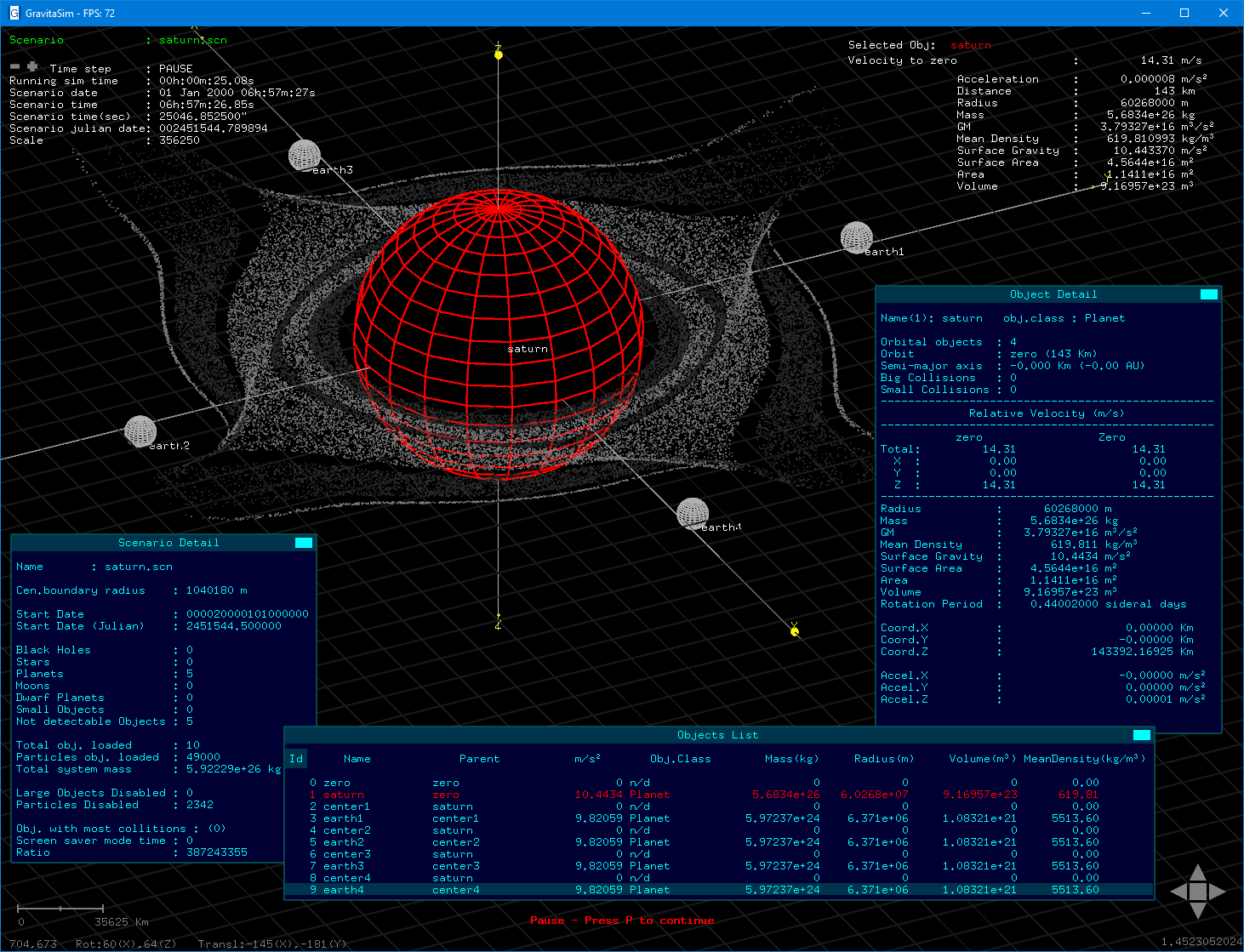Viewport: 1244px width, 952px height.
Task: Pan view down with navigation arrow
Action: pyautogui.click(x=1198, y=911)
